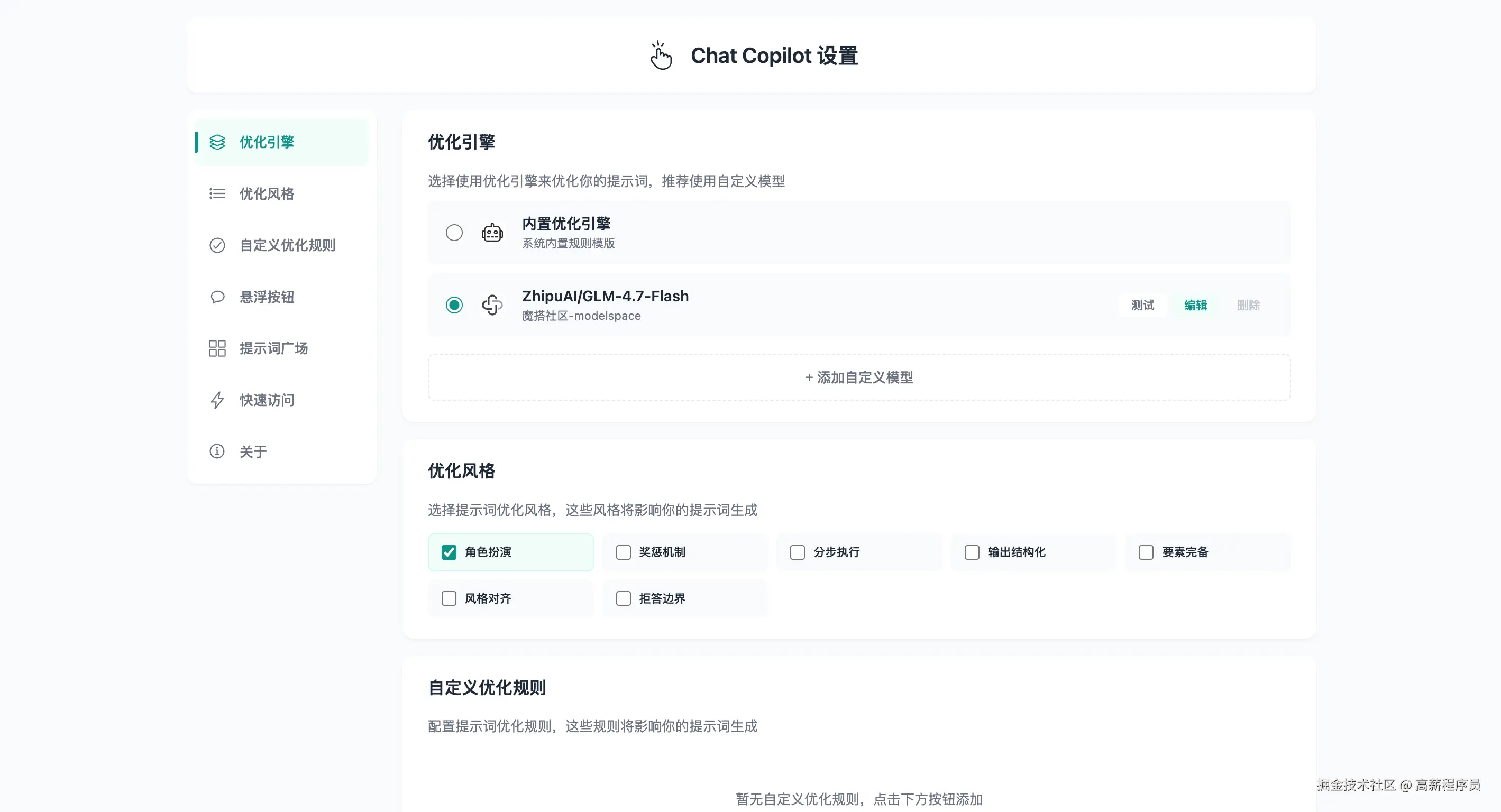Check the 拒答边界 style option

[623, 599]
